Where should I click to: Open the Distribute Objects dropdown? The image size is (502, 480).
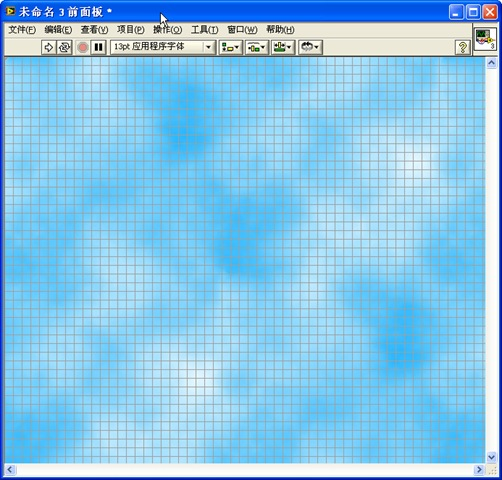point(257,47)
